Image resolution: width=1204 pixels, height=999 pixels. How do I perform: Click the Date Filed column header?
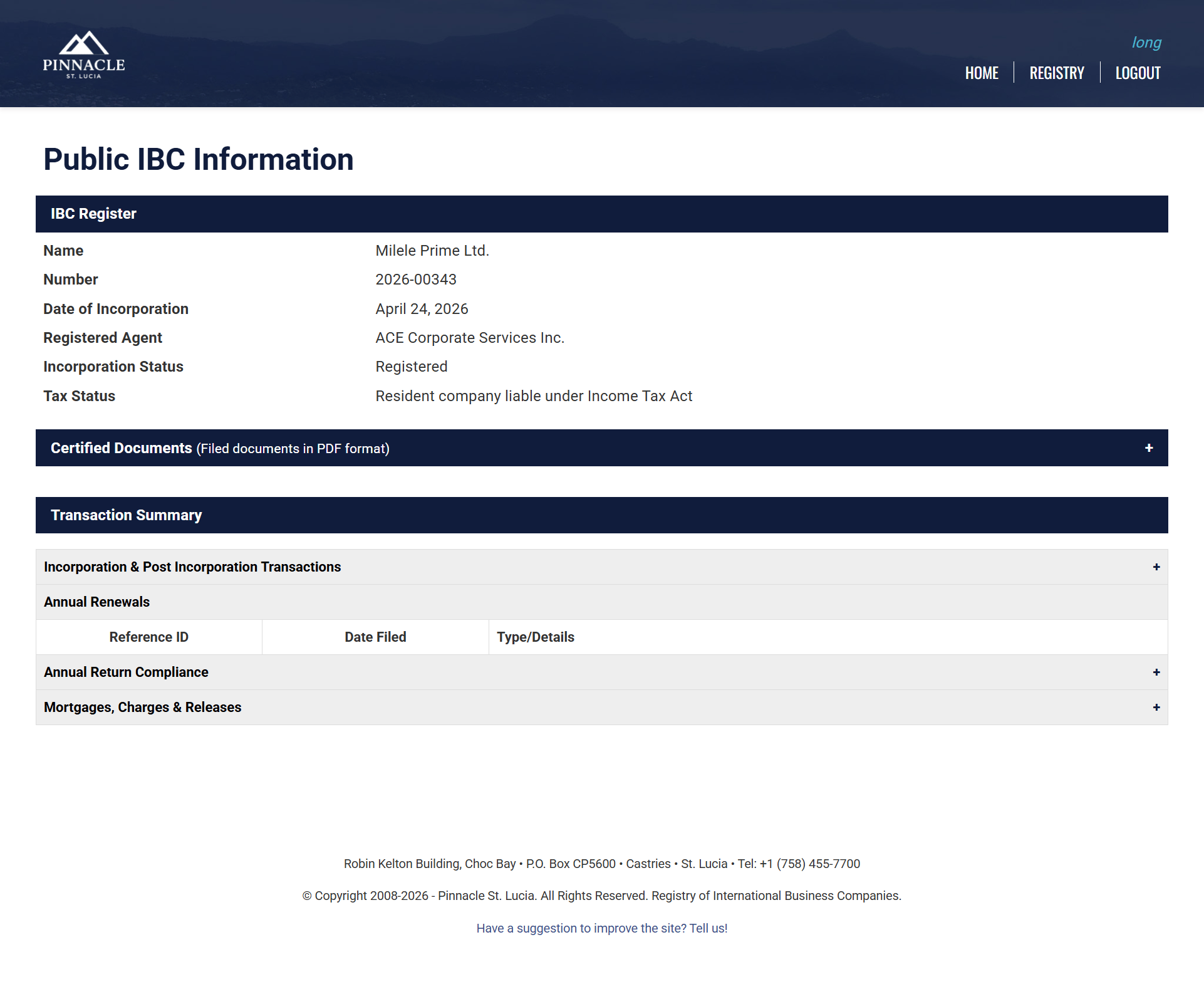point(375,637)
